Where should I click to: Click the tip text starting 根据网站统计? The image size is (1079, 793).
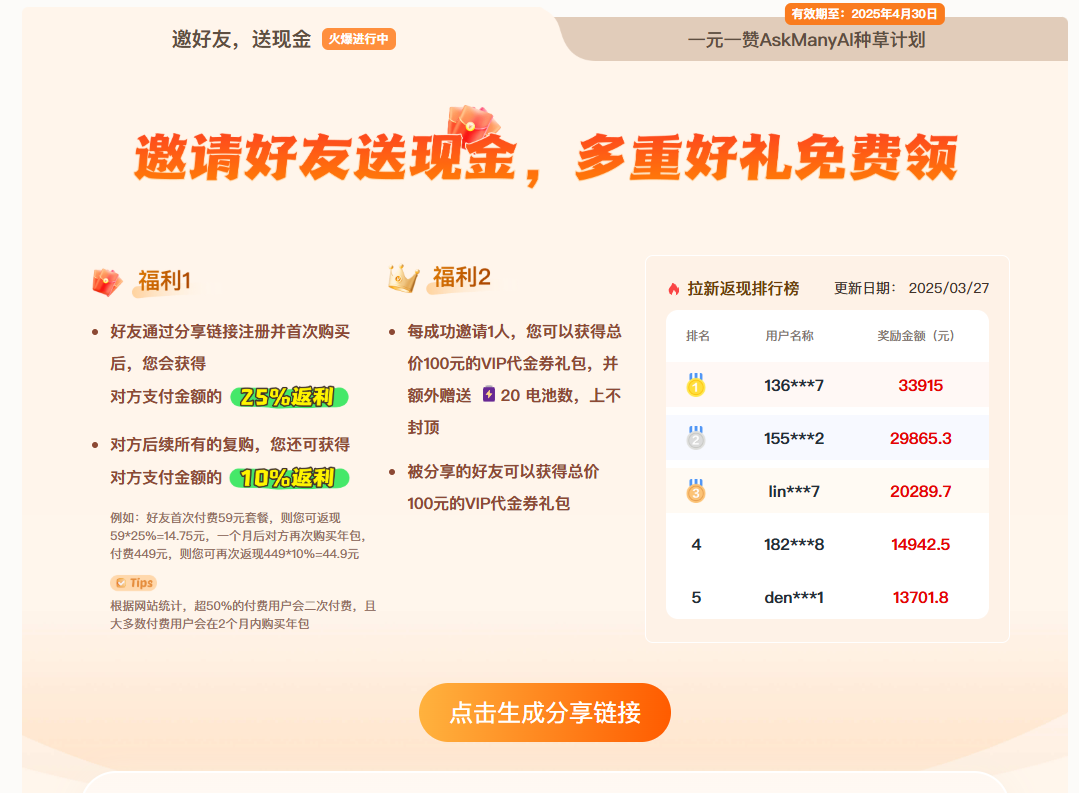click(243, 615)
